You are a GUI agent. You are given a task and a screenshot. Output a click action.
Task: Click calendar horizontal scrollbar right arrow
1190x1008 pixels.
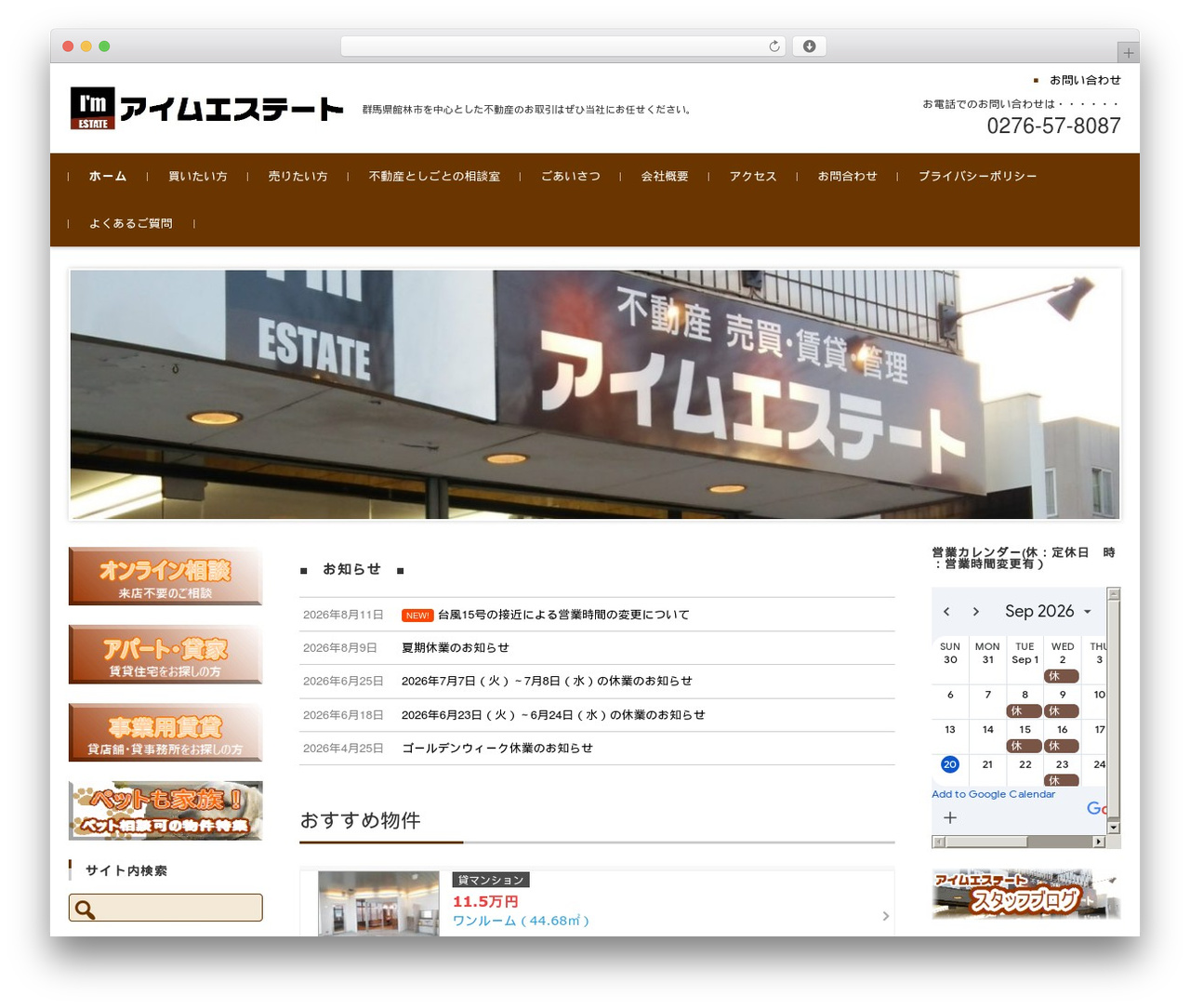(x=1099, y=842)
